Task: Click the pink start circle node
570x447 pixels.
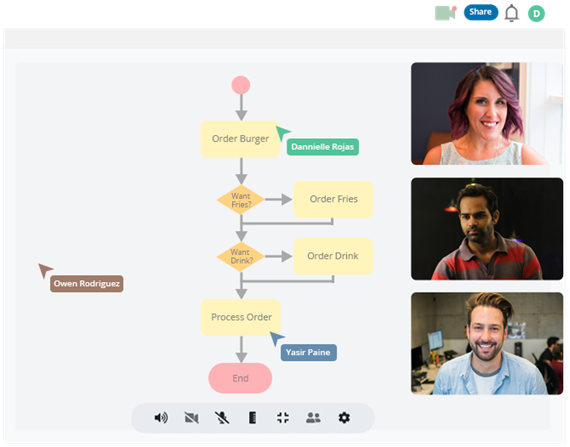Action: coord(241,85)
